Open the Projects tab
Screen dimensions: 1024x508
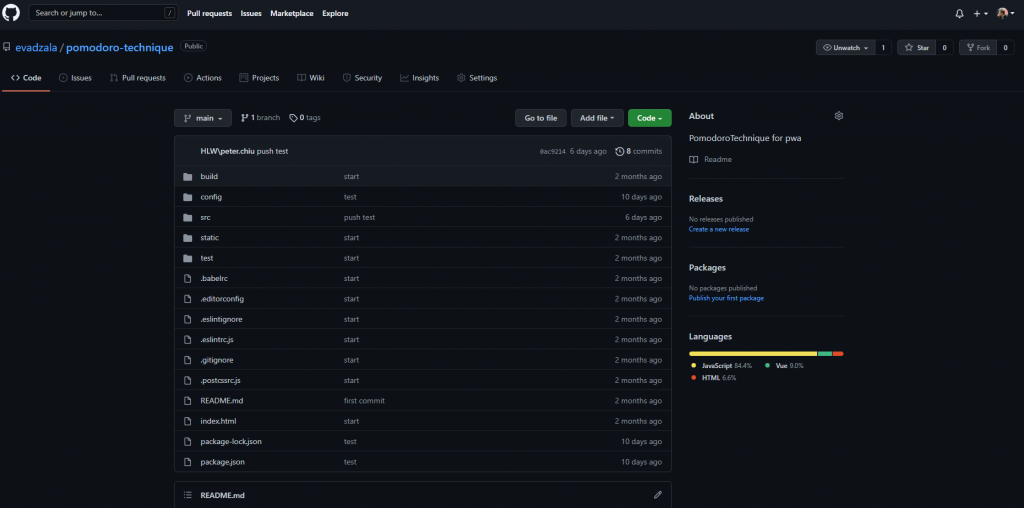(259, 78)
